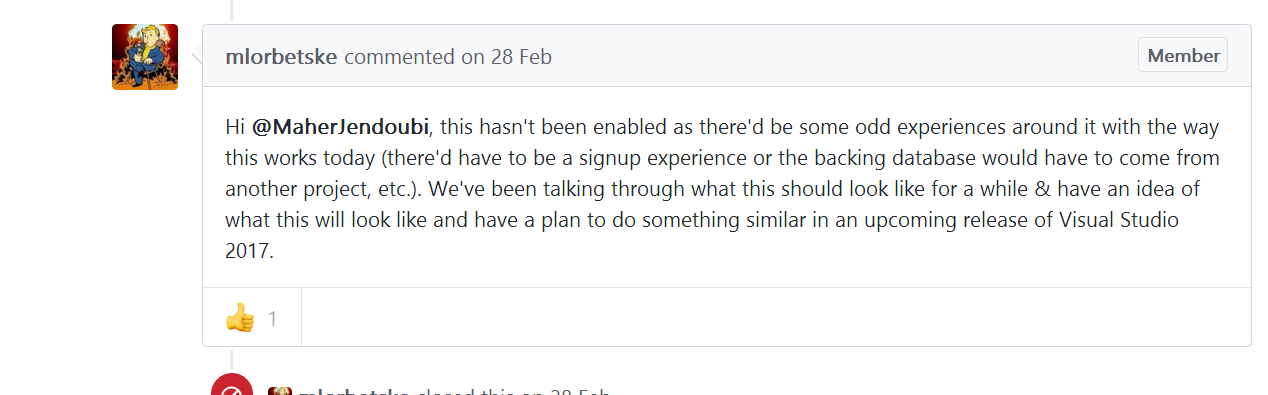Screen dimensions: 1268x395
Task: Open the small avatar in closed event
Action: (x=280, y=391)
